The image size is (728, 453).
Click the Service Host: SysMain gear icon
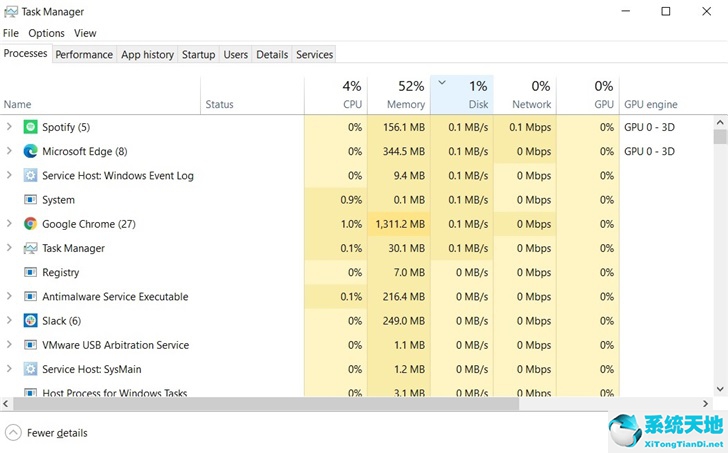coord(30,369)
